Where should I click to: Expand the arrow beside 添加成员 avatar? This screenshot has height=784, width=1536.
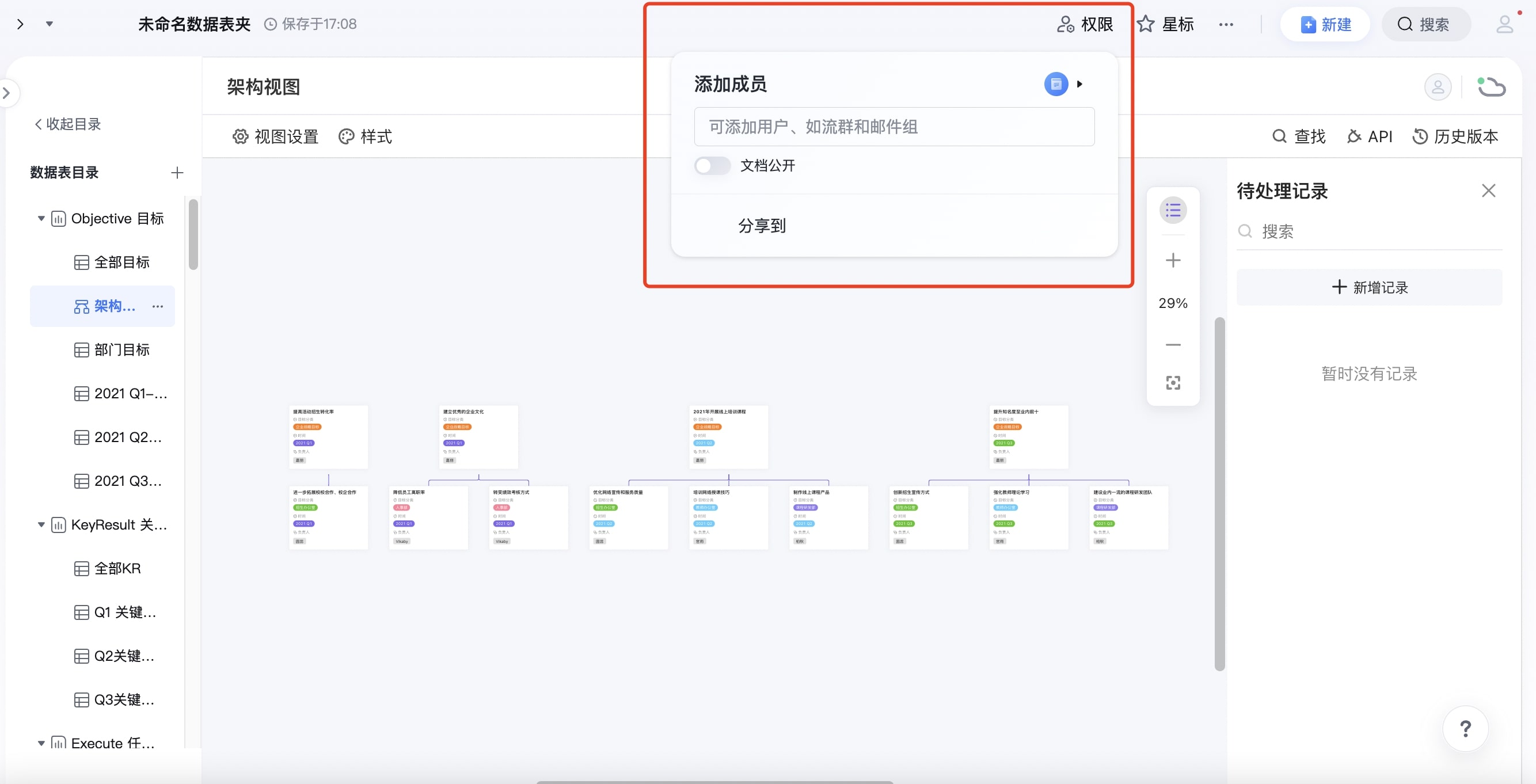point(1079,84)
